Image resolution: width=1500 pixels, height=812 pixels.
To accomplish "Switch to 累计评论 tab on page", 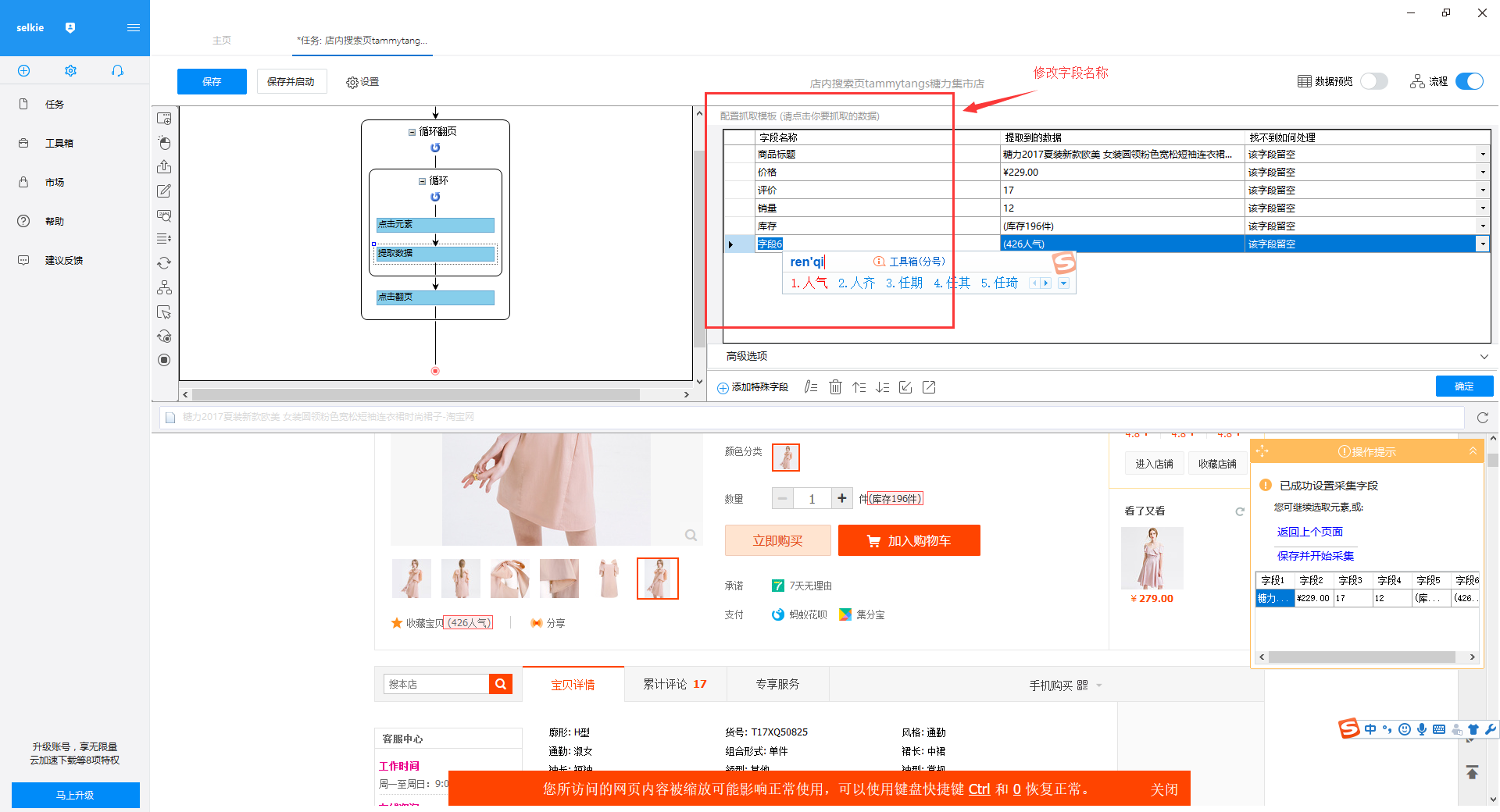I will [x=675, y=685].
